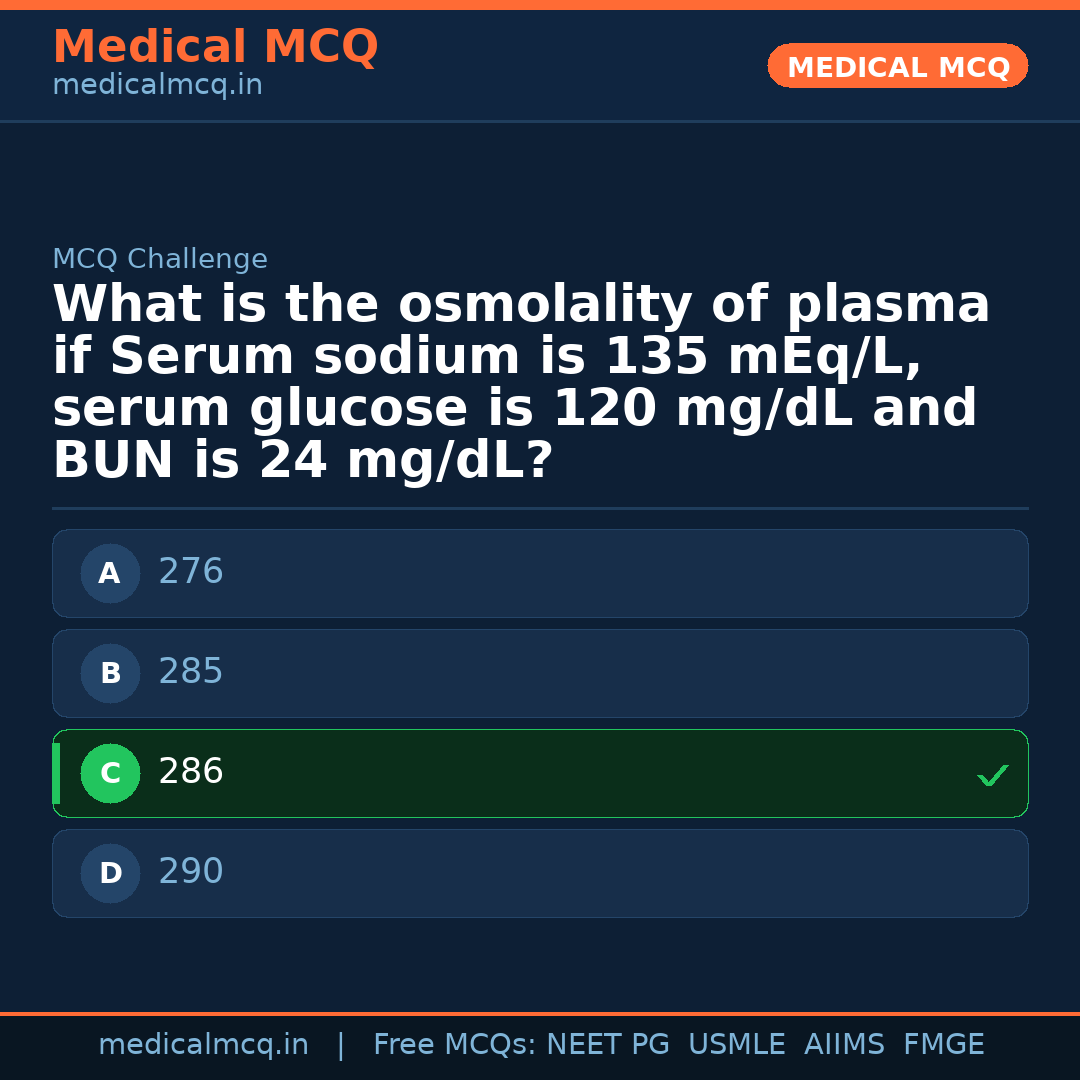Select the answer value 276
The width and height of the screenshot is (1080, 1080).
coord(191,572)
